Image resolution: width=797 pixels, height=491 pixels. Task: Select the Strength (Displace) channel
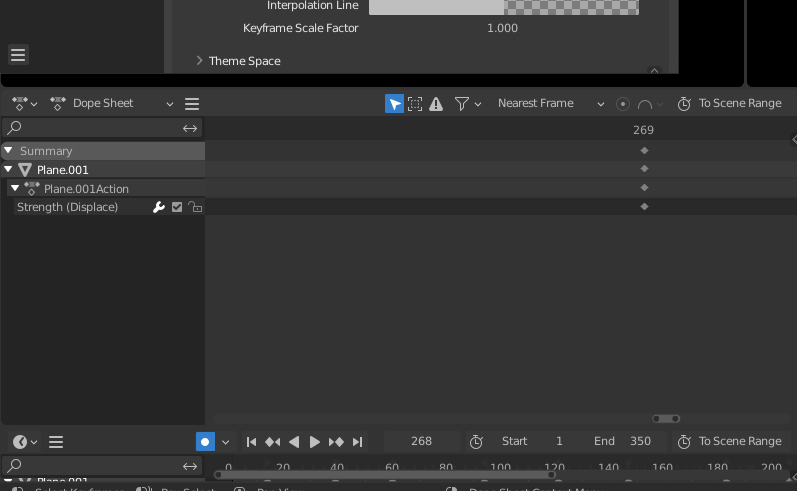67,207
